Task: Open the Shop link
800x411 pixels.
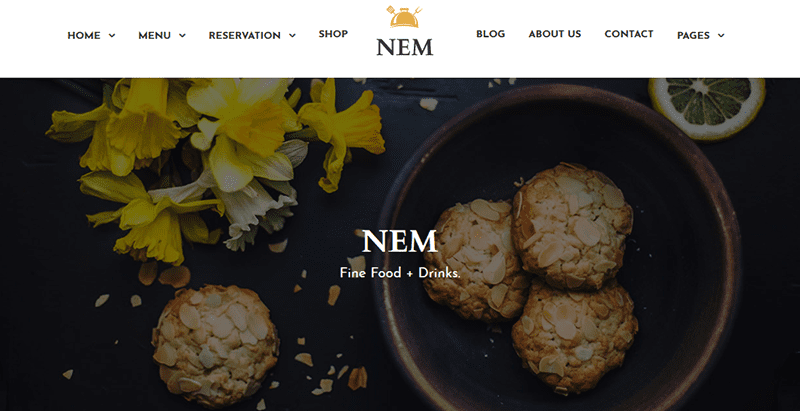Action: click(x=333, y=34)
